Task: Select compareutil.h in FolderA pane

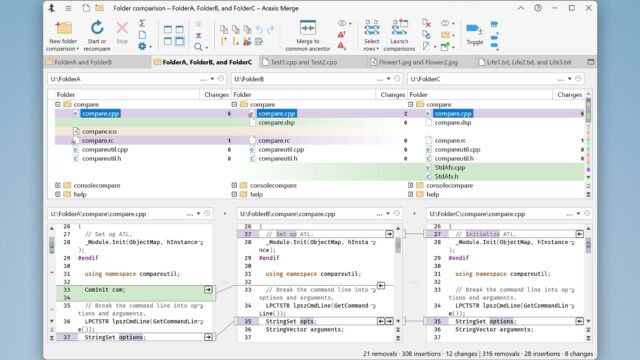Action: point(102,158)
